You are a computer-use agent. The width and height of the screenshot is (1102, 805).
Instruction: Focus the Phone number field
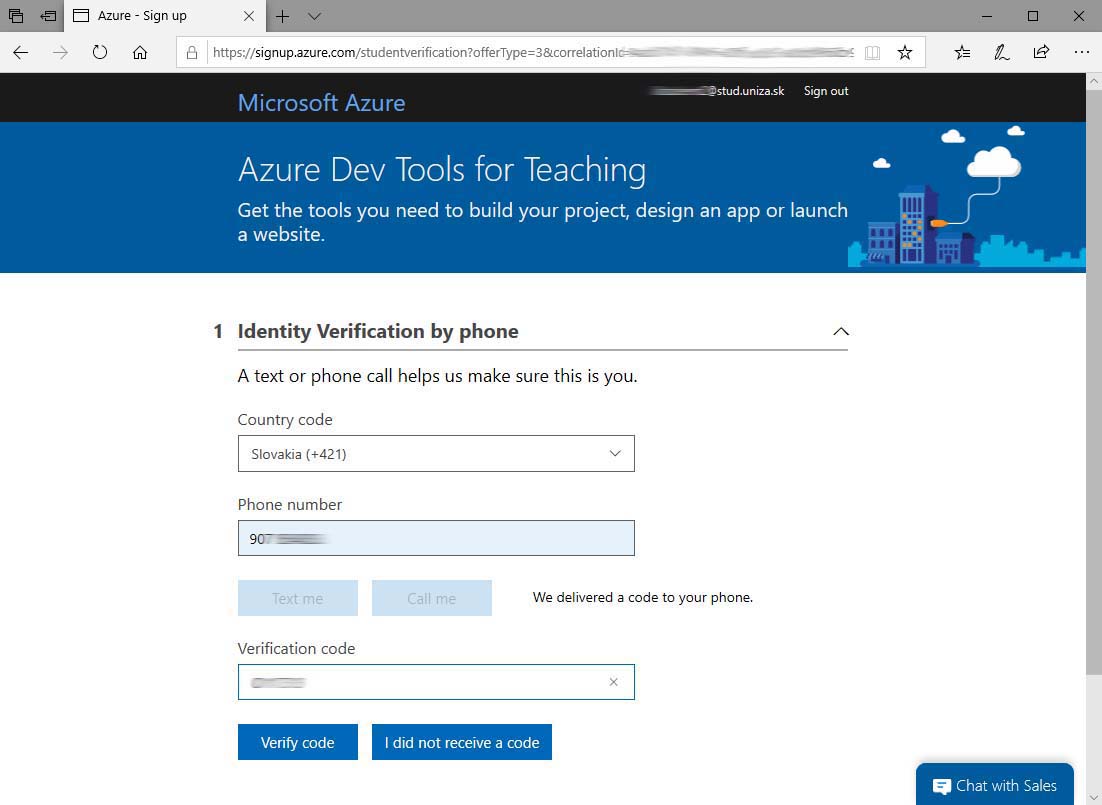[436, 538]
